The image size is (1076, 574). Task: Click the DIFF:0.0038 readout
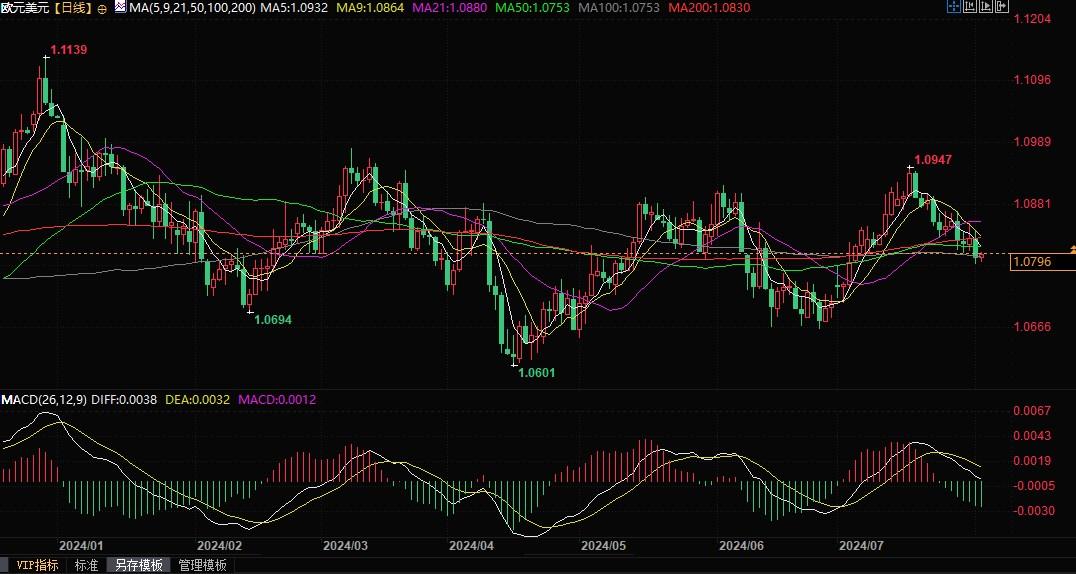pyautogui.click(x=124, y=399)
